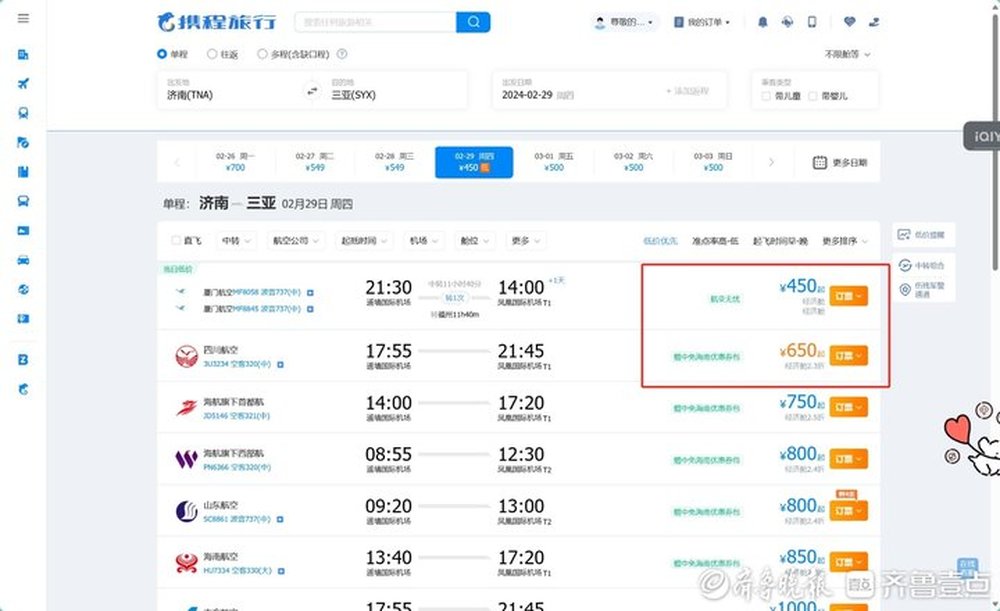The image size is (1000, 611).
Task: Open the bus icon in sidebar
Action: point(23,201)
